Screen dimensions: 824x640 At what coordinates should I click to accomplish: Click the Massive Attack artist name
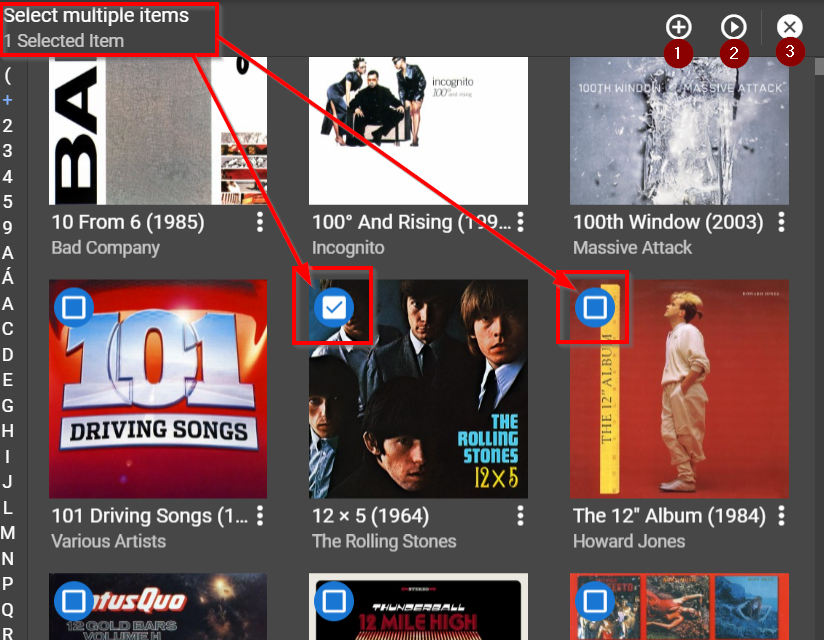[x=632, y=247]
